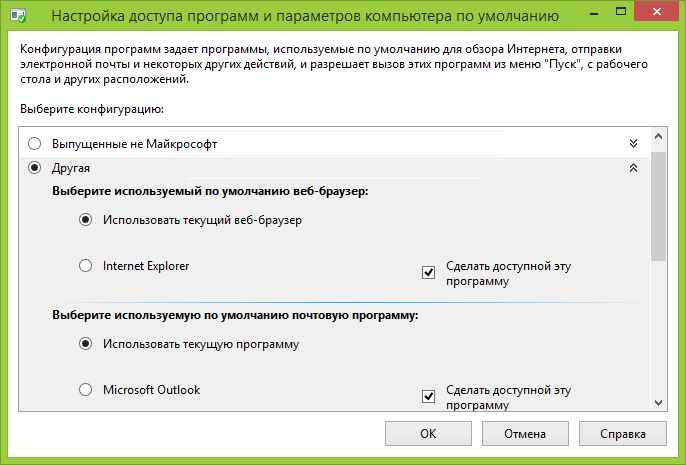Select the 'Выпущенные не Майкрософт' configuration
Viewport: 686px width, 465px height.
pos(35,144)
